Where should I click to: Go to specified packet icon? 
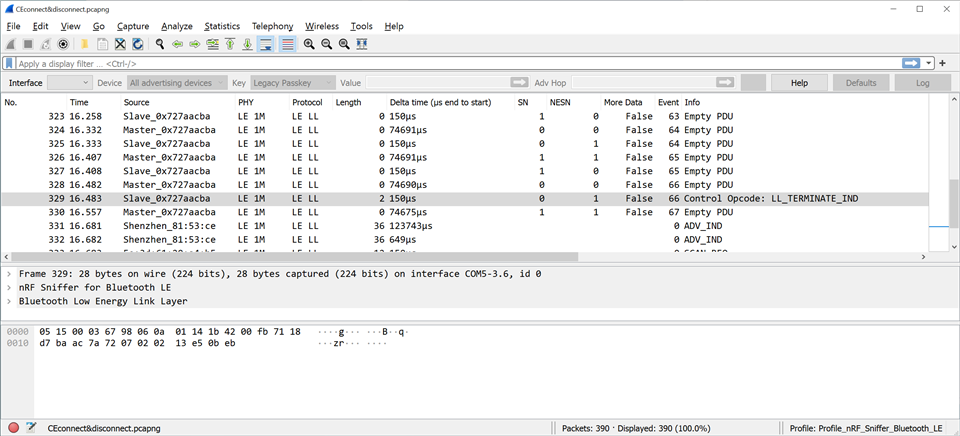pyautogui.click(x=212, y=44)
